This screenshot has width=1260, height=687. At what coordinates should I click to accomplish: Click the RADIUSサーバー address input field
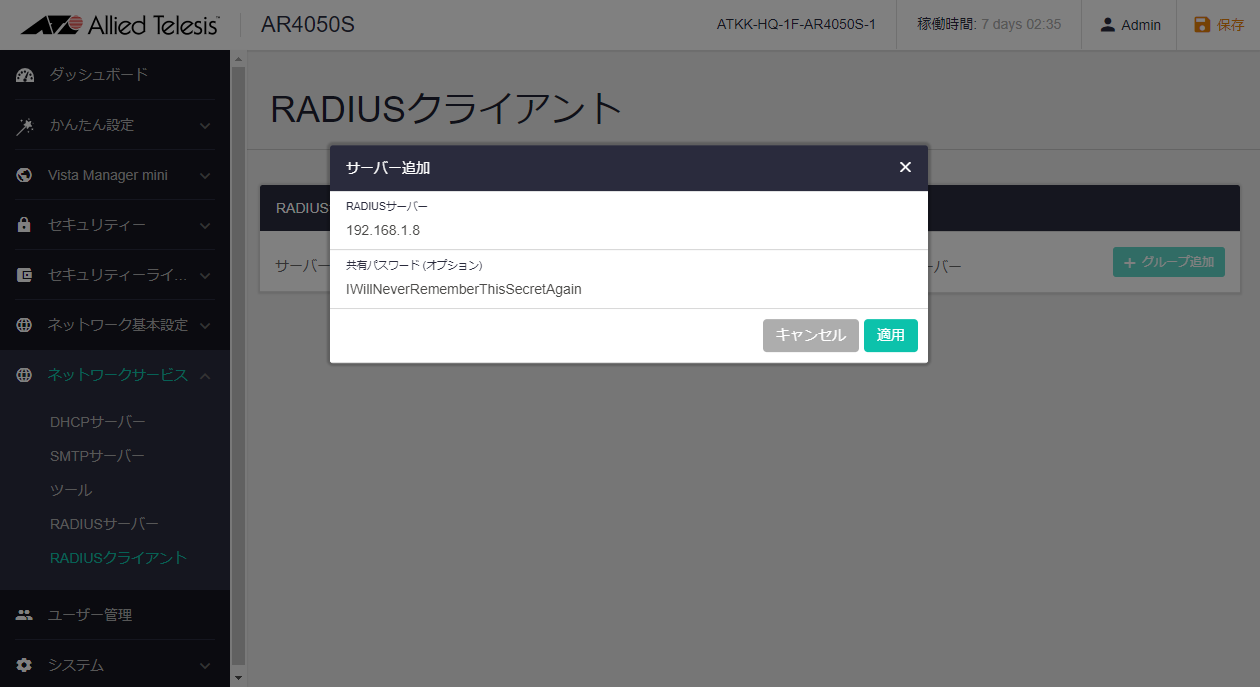tap(629, 230)
